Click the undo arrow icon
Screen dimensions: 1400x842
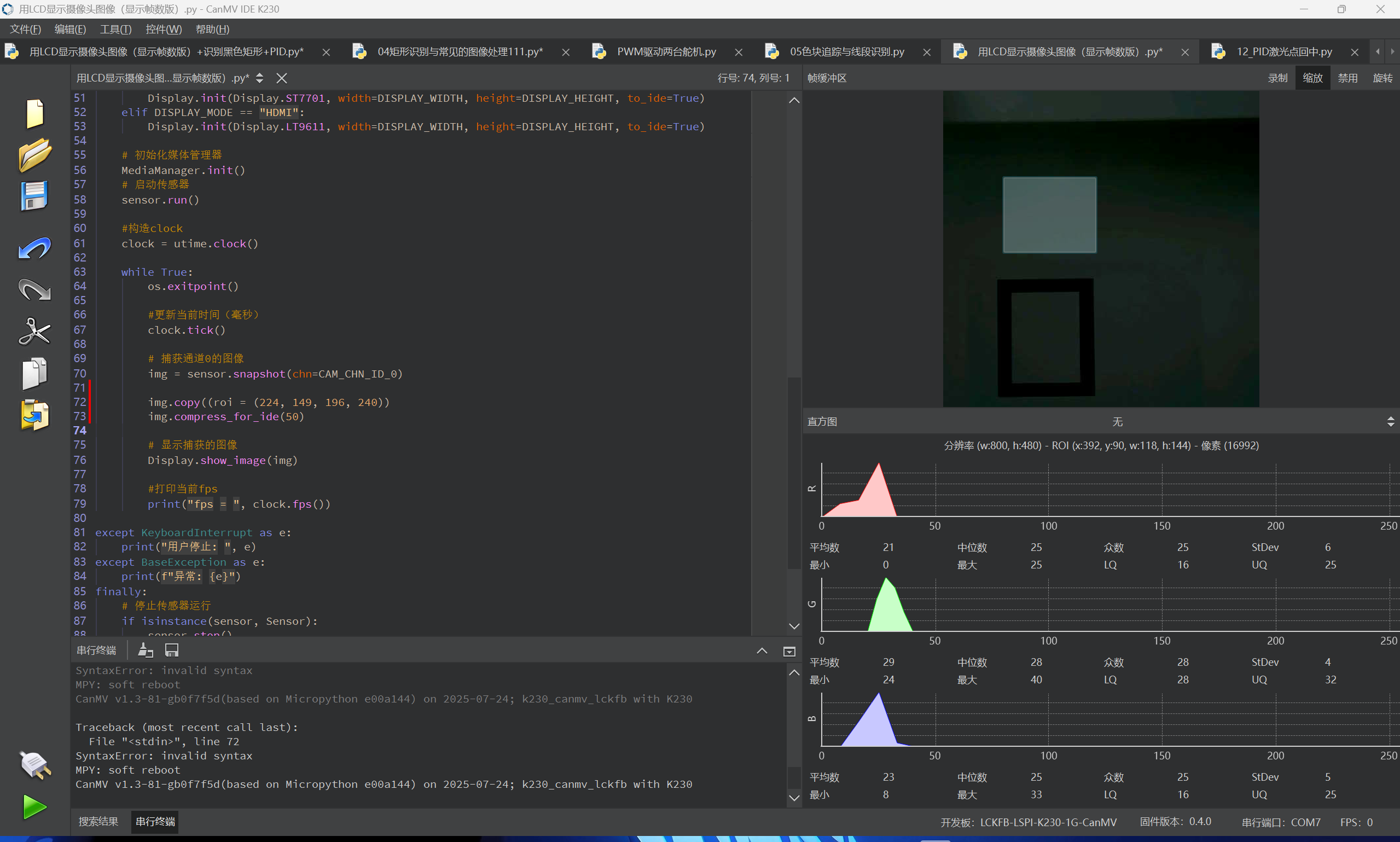tap(34, 248)
